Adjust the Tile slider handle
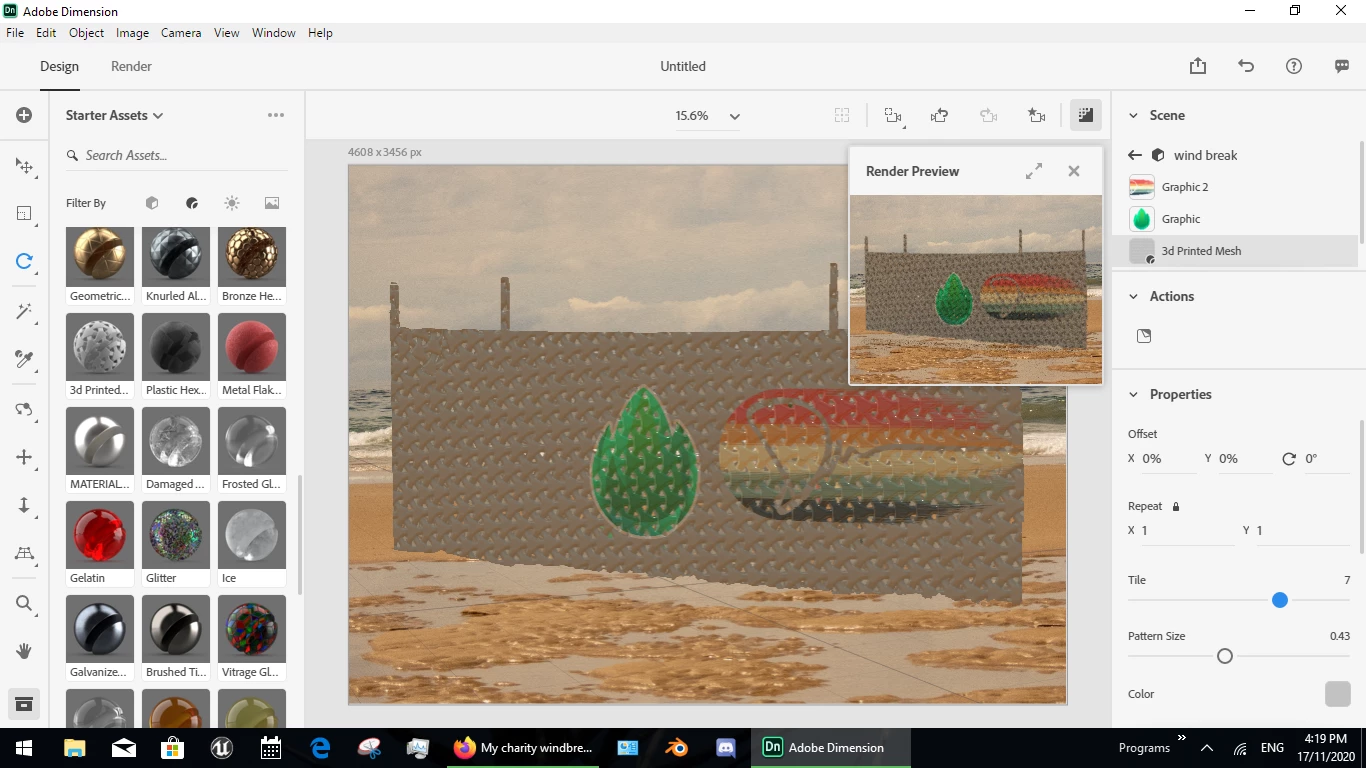 click(1279, 600)
